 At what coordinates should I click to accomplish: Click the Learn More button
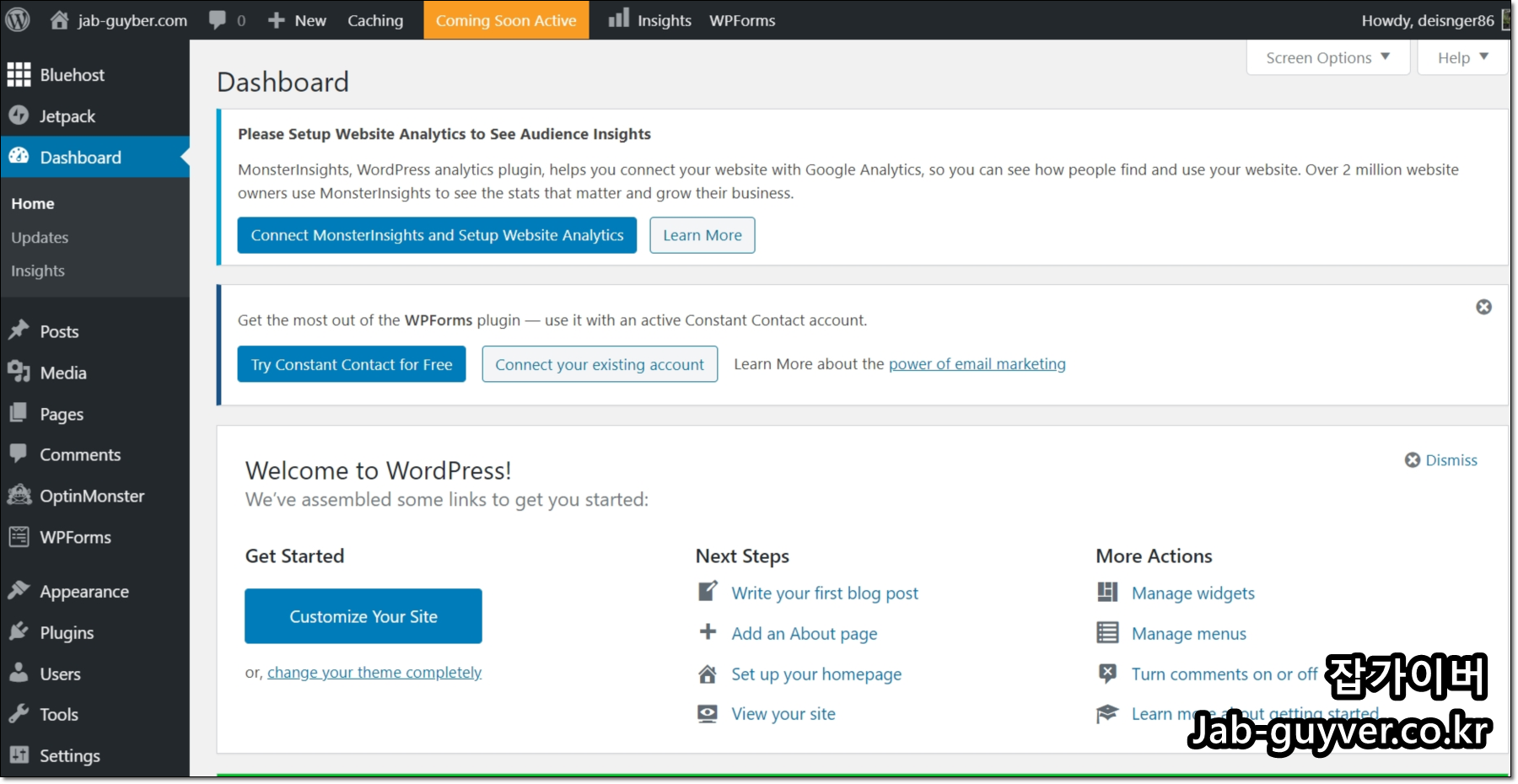pos(702,235)
